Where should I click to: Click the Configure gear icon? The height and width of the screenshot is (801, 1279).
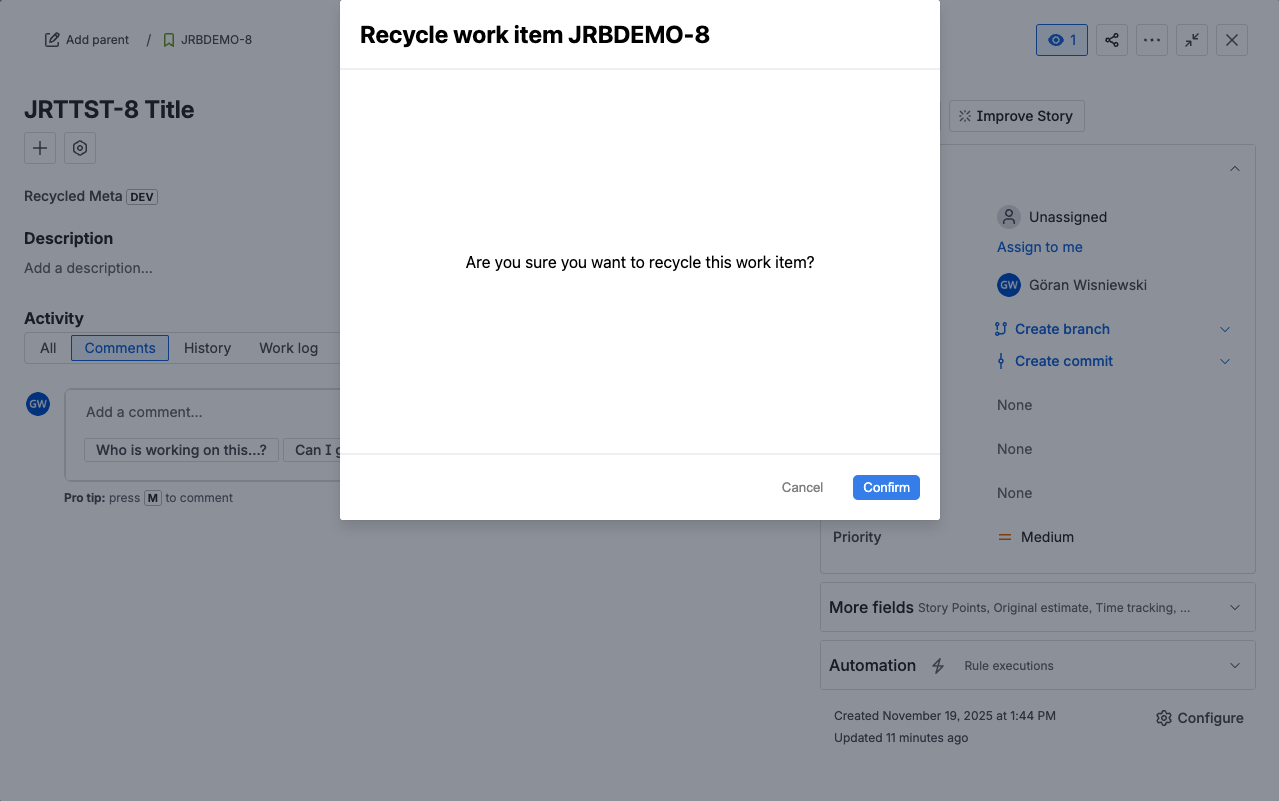[1164, 718]
